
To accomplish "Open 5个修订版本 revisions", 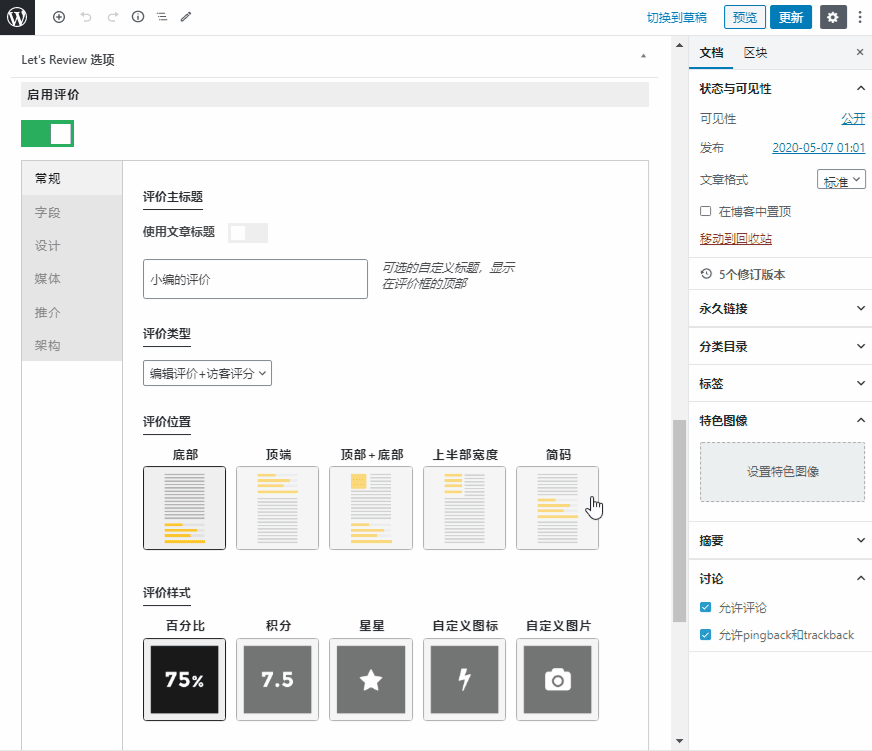I will (752, 274).
